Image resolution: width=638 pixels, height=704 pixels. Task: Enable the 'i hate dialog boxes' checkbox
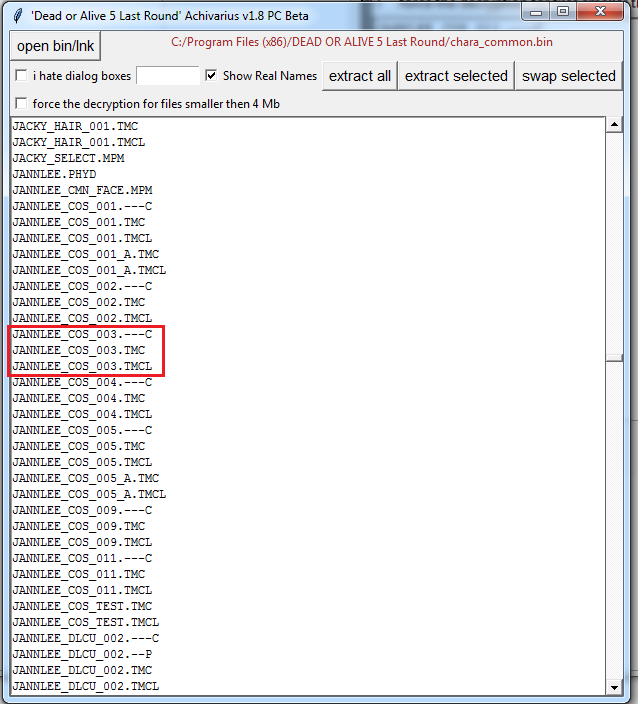[x=21, y=75]
